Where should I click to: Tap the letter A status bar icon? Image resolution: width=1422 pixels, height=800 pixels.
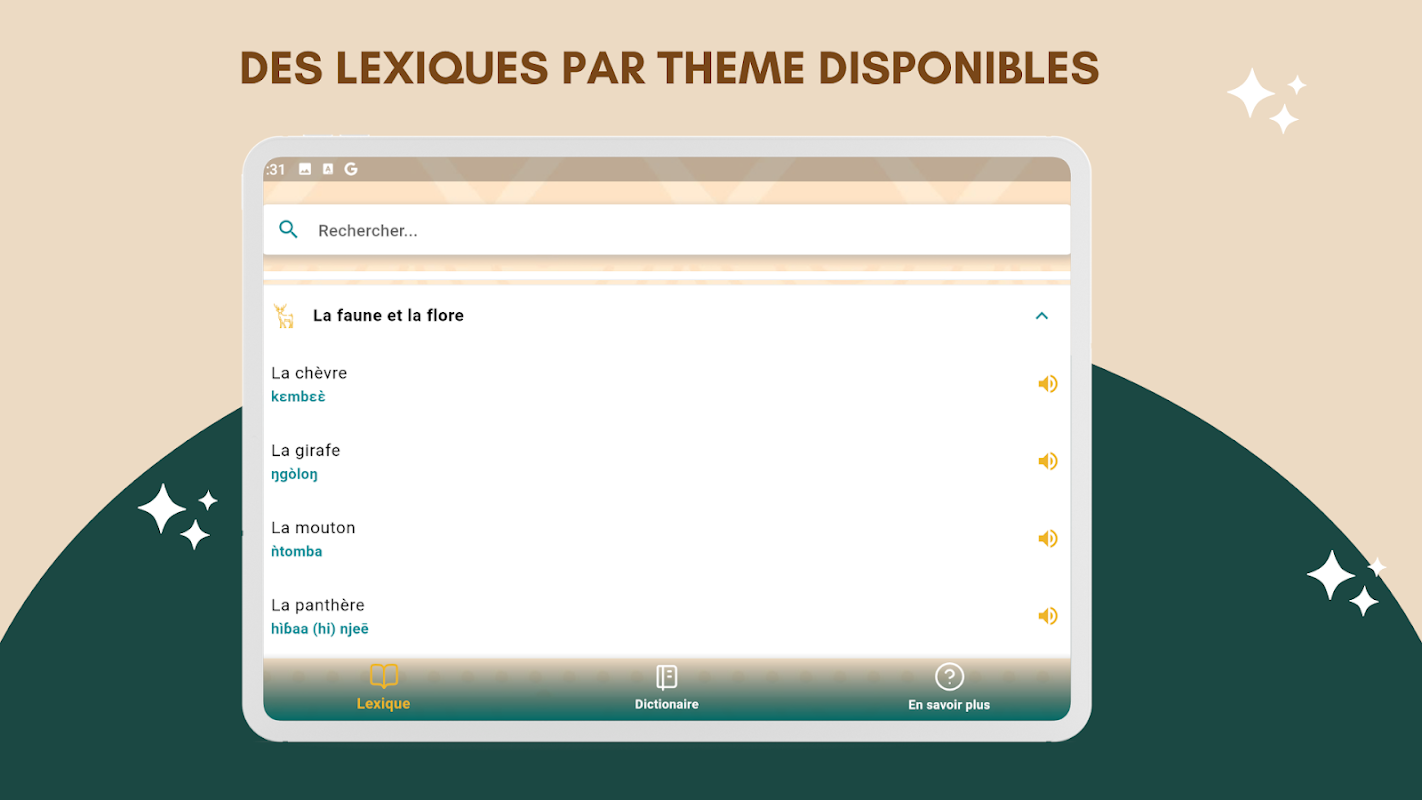(328, 169)
